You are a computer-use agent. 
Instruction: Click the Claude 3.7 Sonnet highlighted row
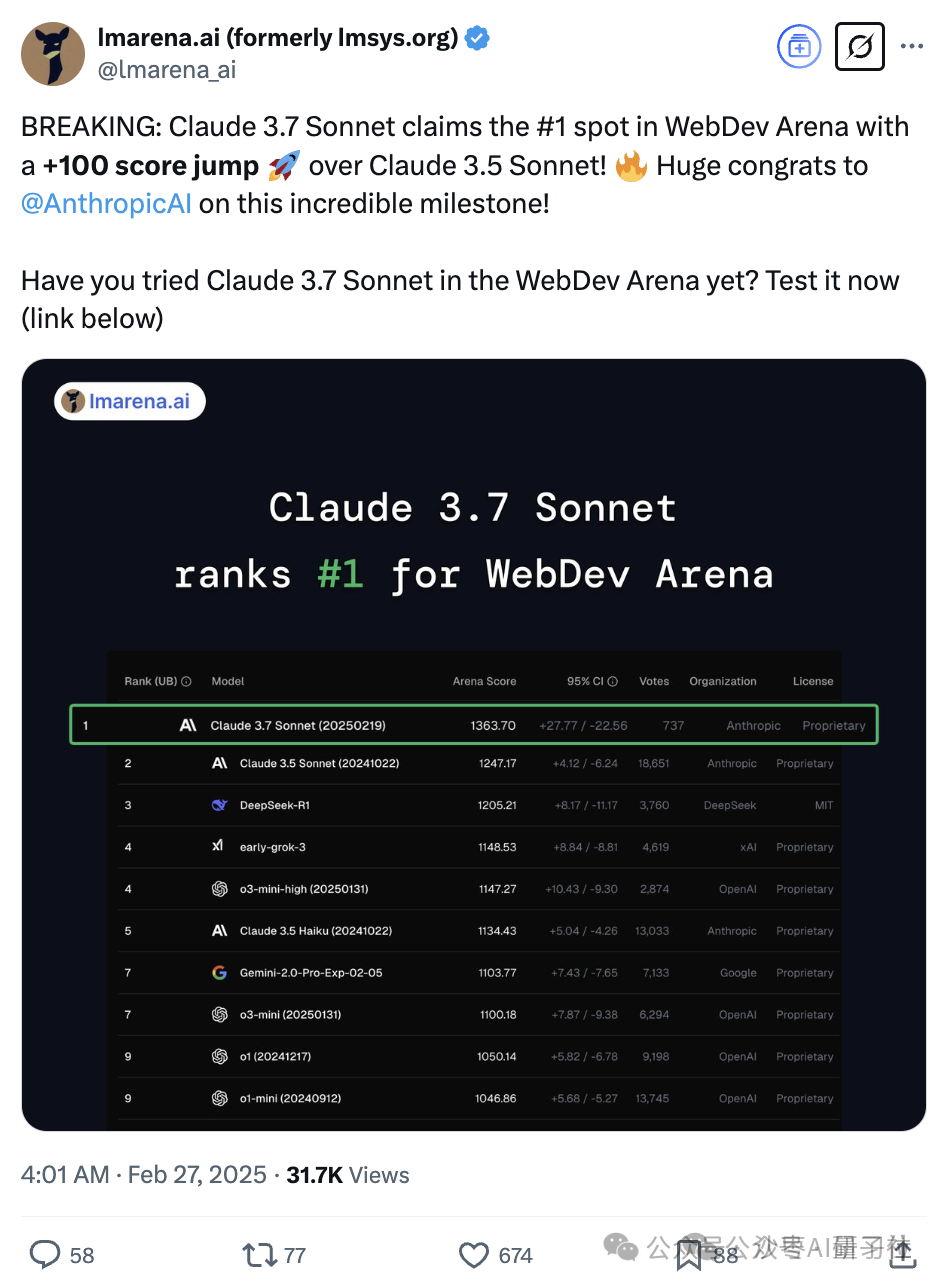(474, 725)
